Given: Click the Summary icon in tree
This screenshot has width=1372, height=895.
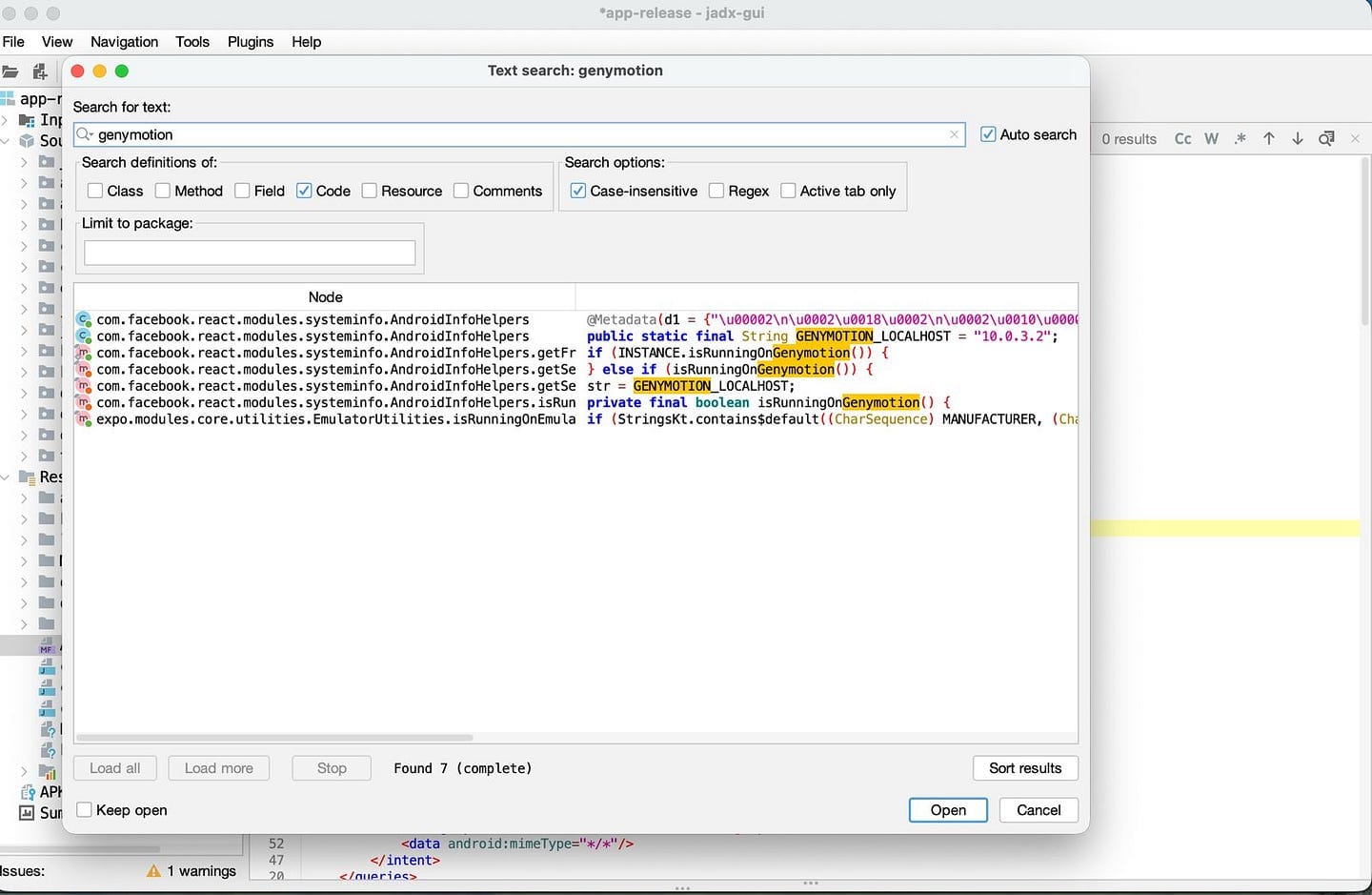Looking at the screenshot, I should point(27,813).
